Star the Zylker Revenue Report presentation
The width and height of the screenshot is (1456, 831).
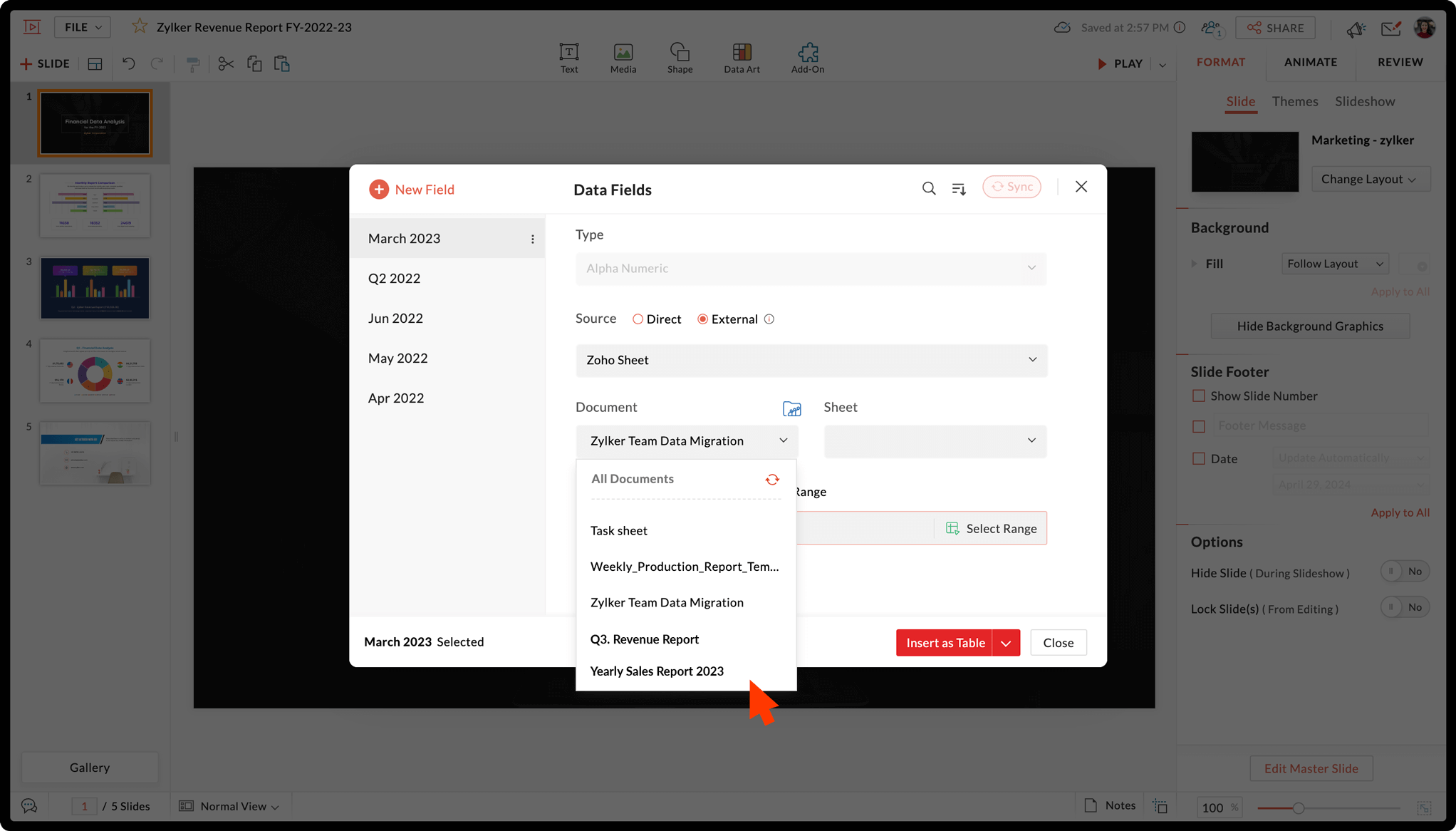140,27
